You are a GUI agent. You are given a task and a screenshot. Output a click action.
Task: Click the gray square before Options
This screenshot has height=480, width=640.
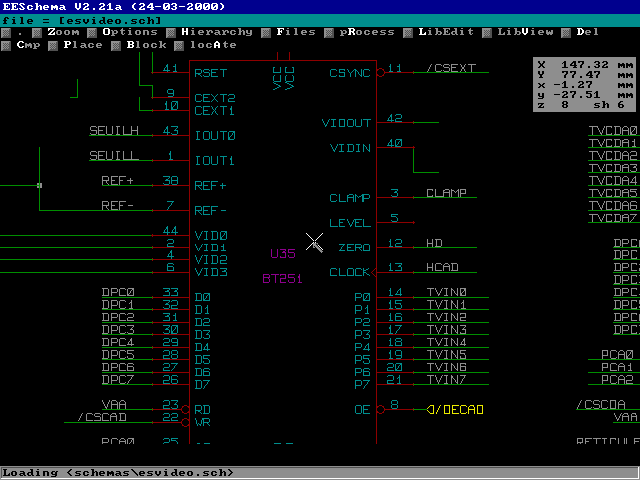pos(92,33)
